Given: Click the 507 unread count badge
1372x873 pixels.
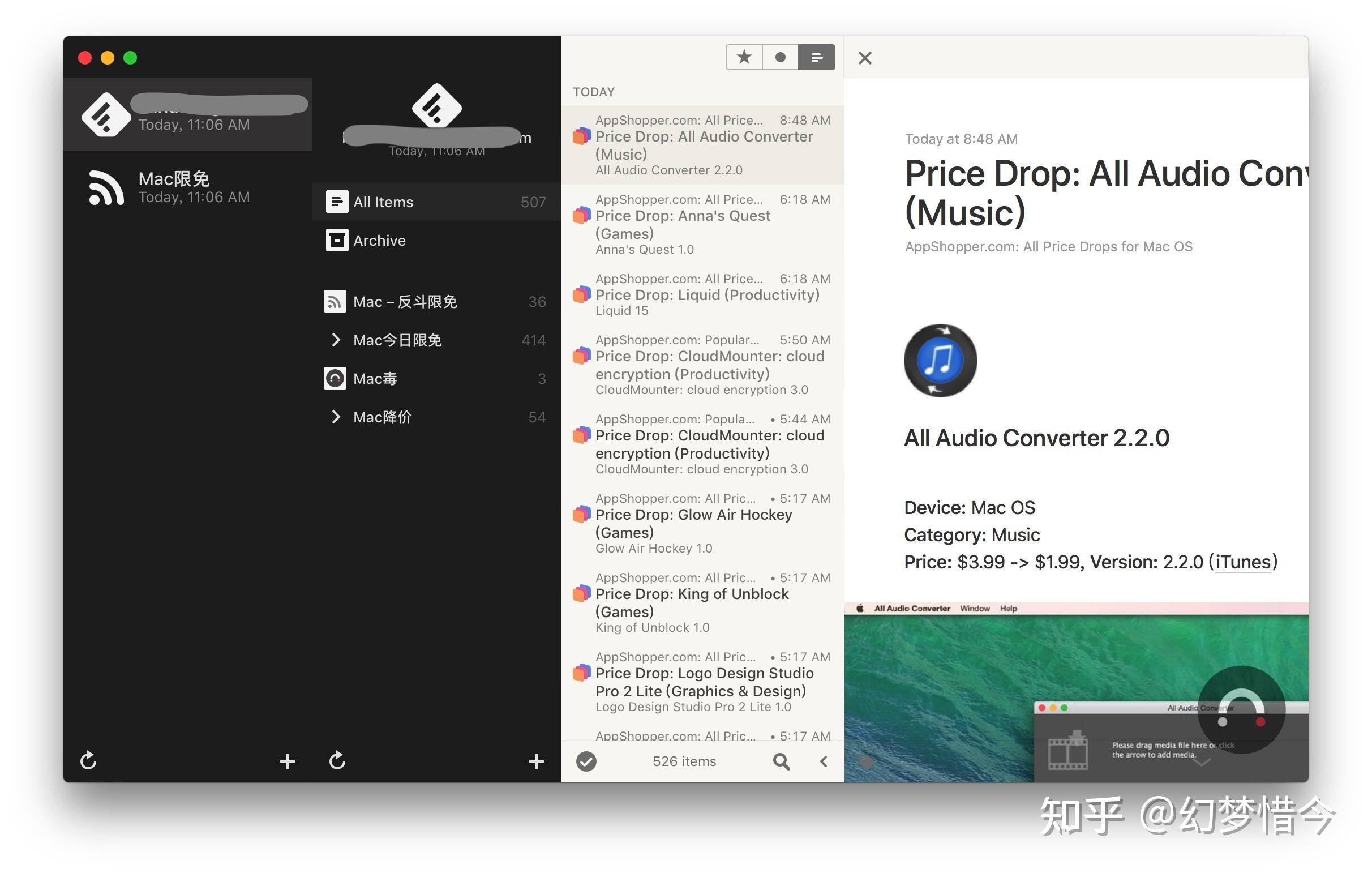Looking at the screenshot, I should click(533, 202).
